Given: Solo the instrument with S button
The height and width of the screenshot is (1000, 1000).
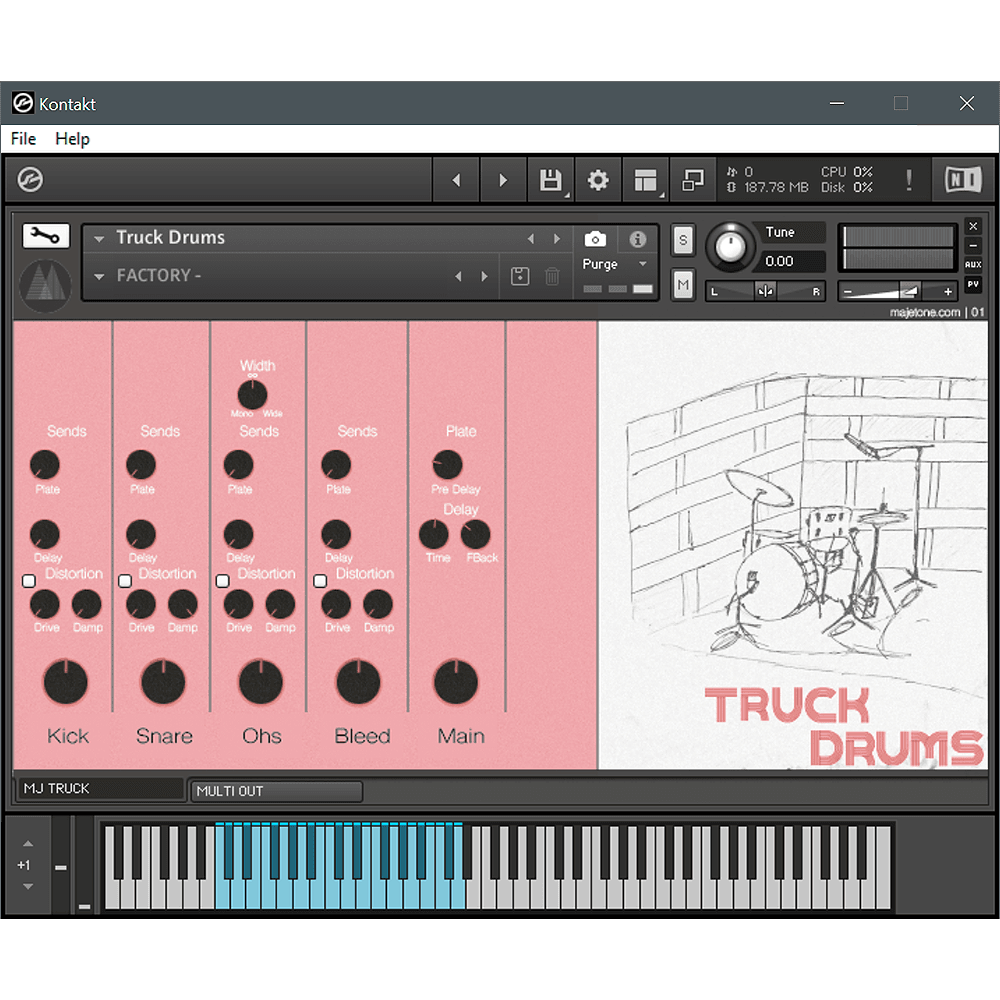Looking at the screenshot, I should [683, 240].
